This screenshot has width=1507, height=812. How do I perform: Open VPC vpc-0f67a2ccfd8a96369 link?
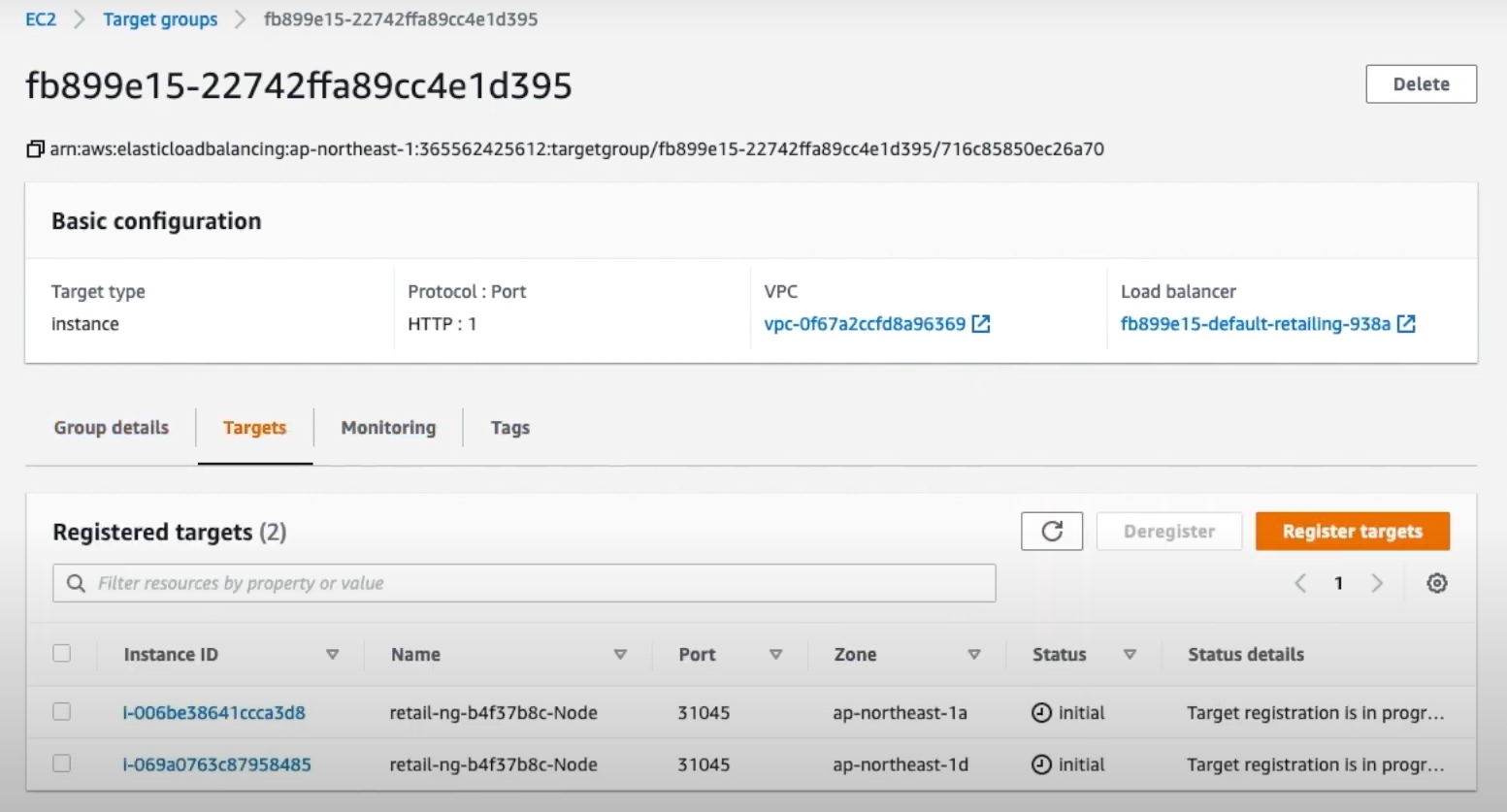coord(865,324)
